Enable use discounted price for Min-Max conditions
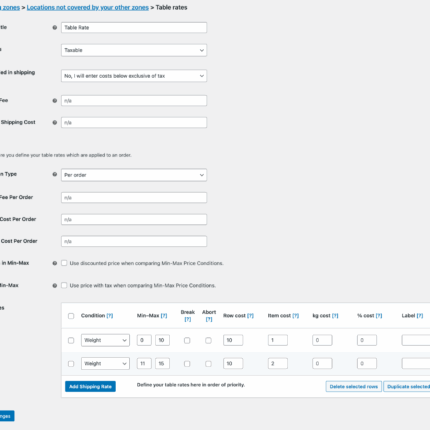Screen dimensions: 430x430 click(x=64, y=263)
